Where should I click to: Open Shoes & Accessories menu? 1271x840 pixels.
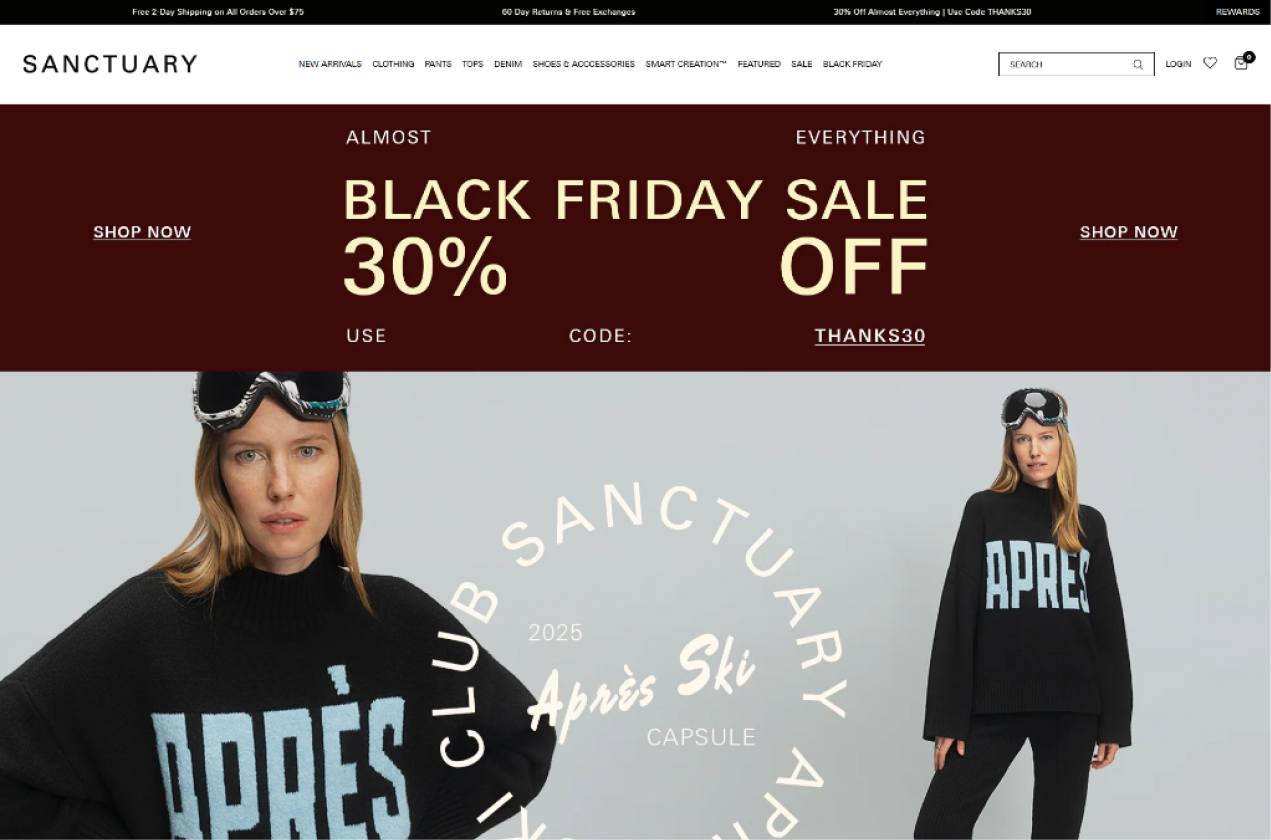click(x=583, y=64)
